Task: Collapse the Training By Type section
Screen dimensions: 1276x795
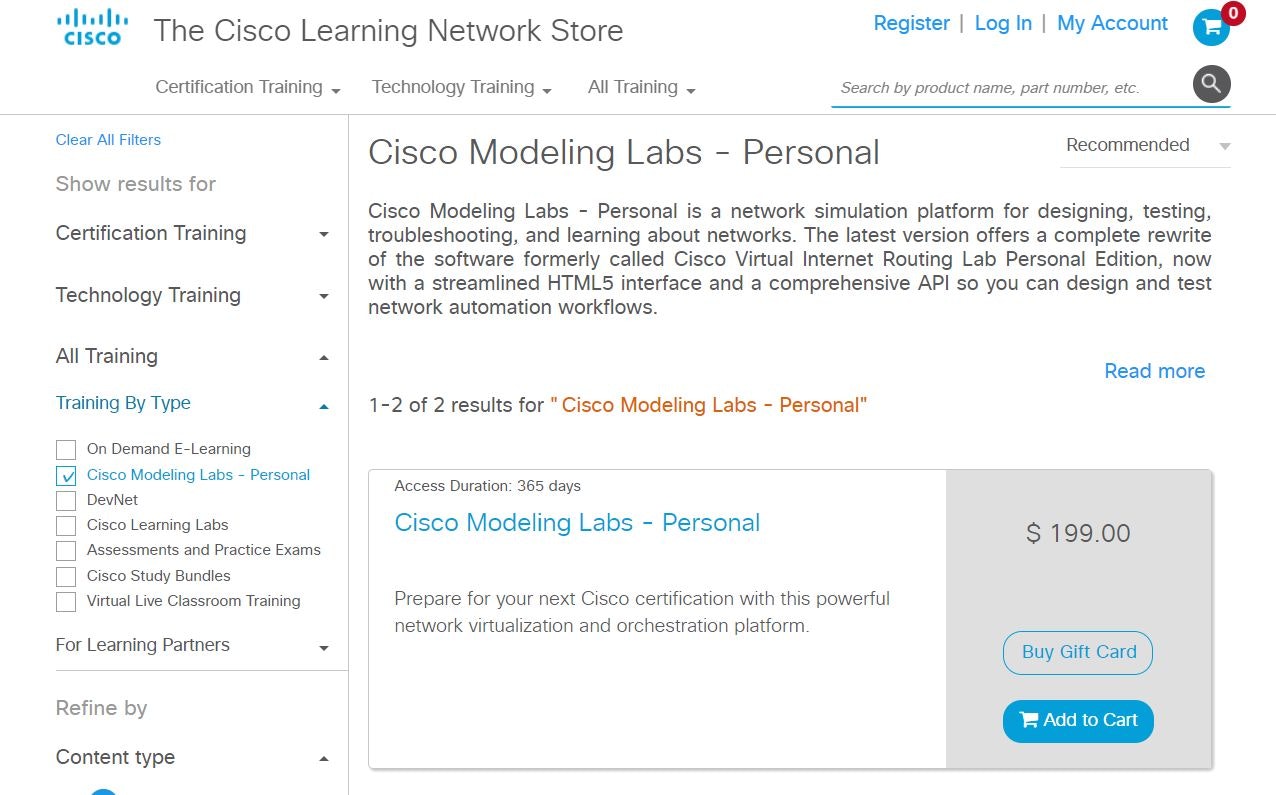Action: (x=323, y=406)
